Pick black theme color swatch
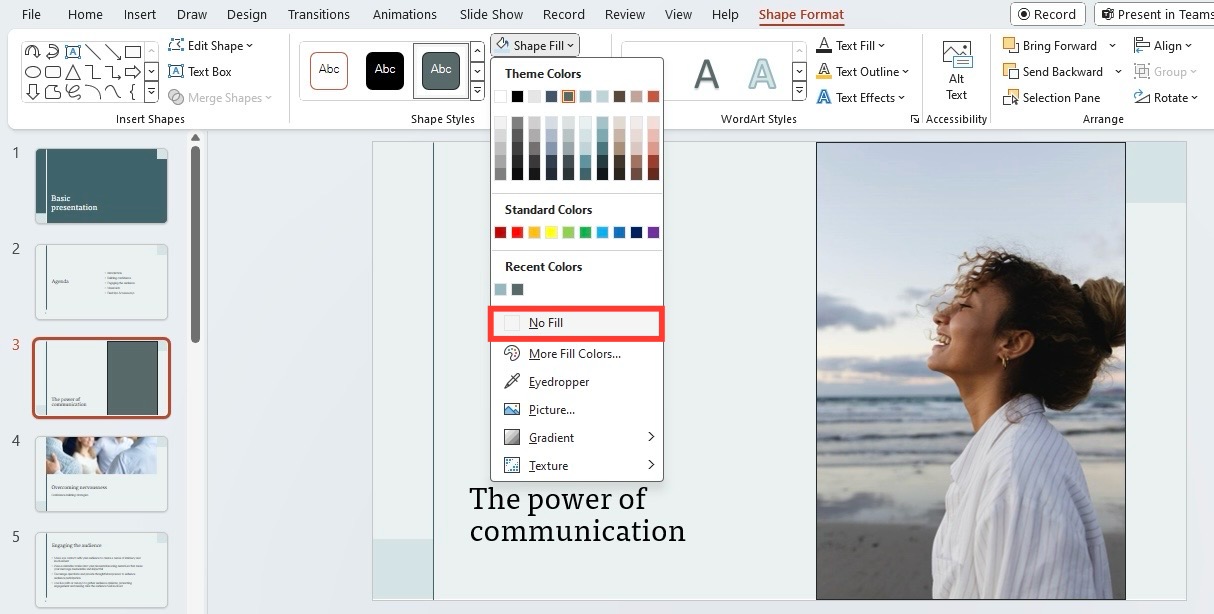1214x614 pixels. click(517, 96)
